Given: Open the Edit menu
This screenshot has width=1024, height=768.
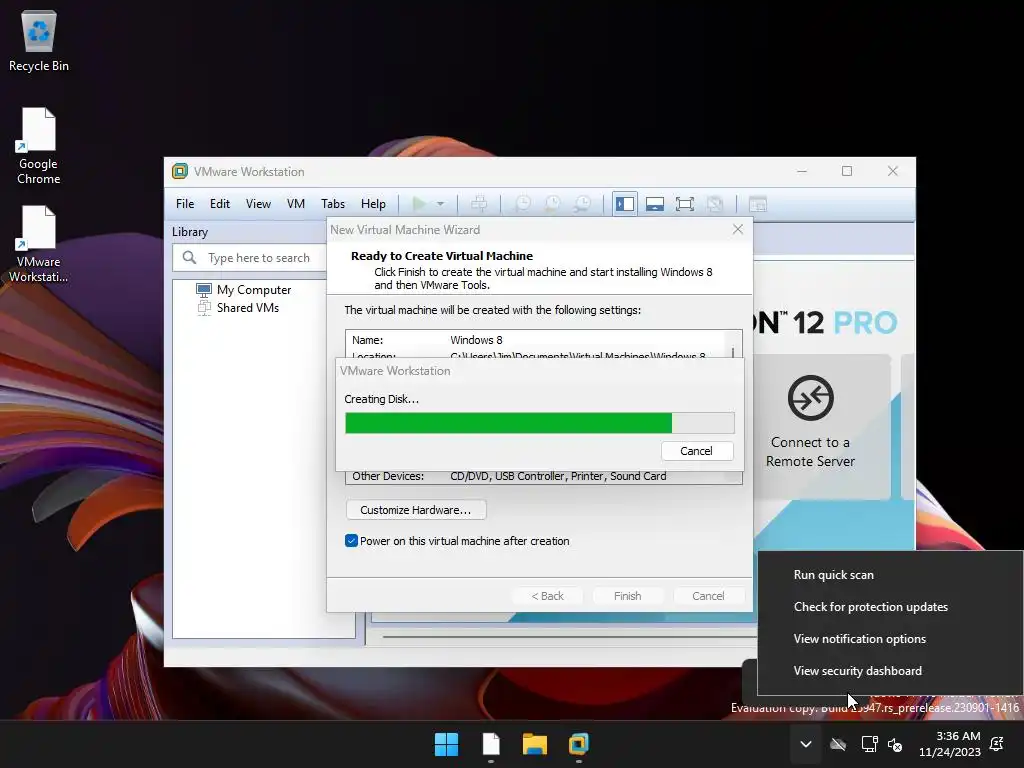Looking at the screenshot, I should (219, 204).
